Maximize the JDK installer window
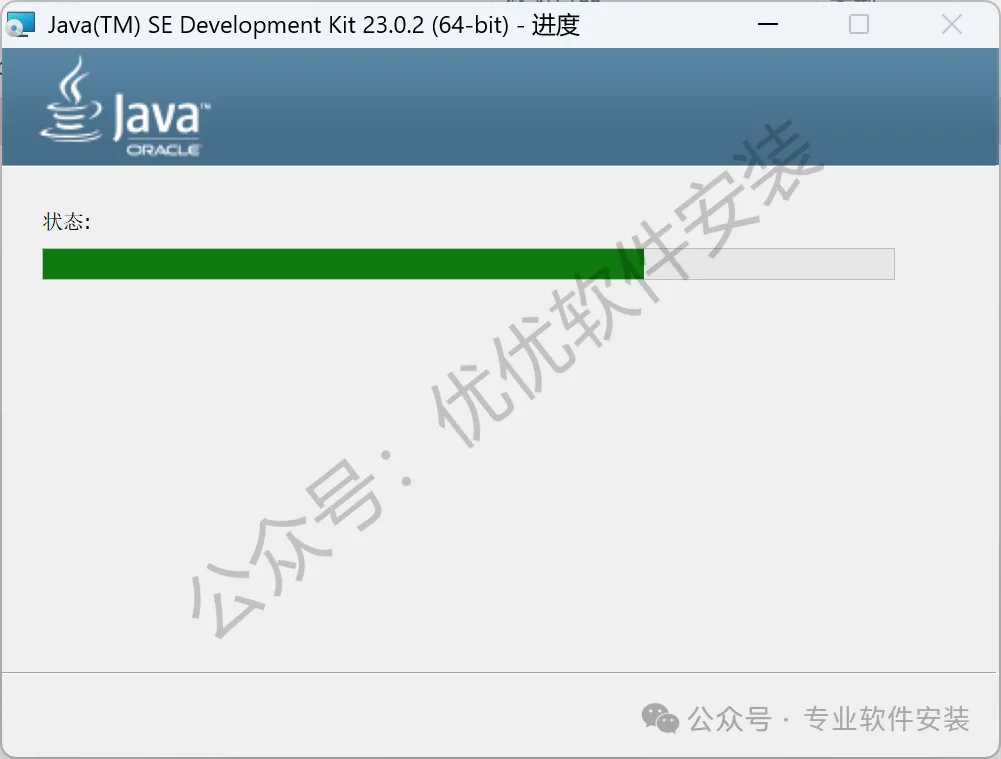Screen dimensions: 1001x759 tap(859, 24)
